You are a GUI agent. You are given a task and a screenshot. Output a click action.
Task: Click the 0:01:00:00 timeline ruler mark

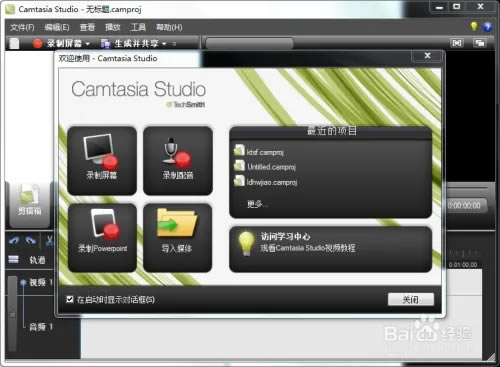pos(463,265)
